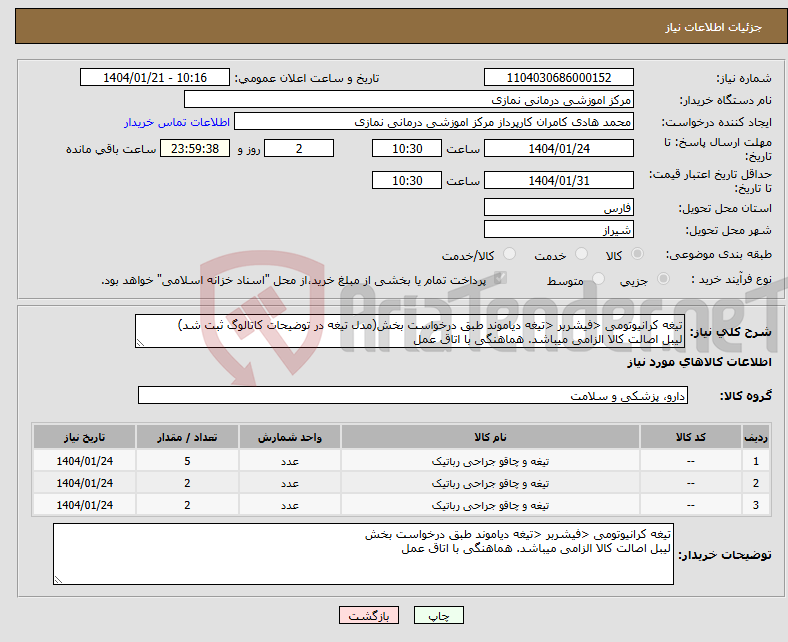
Task: Select the کالا/خدمت radio button
Action: (509, 254)
